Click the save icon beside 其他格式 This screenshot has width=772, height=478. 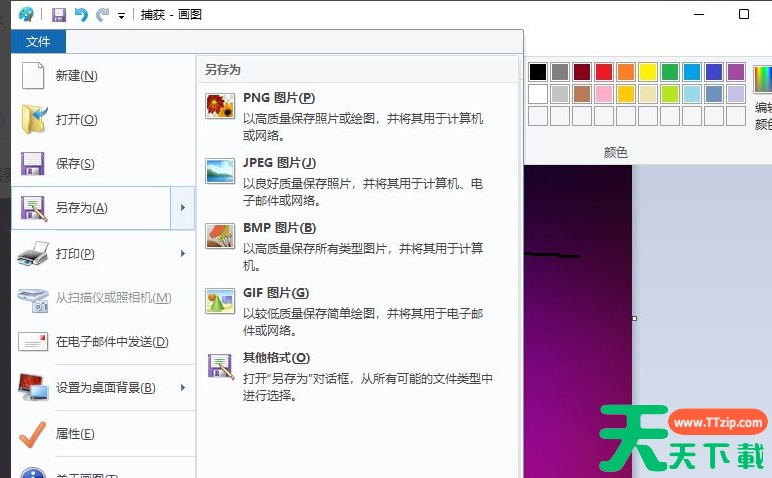(x=221, y=366)
